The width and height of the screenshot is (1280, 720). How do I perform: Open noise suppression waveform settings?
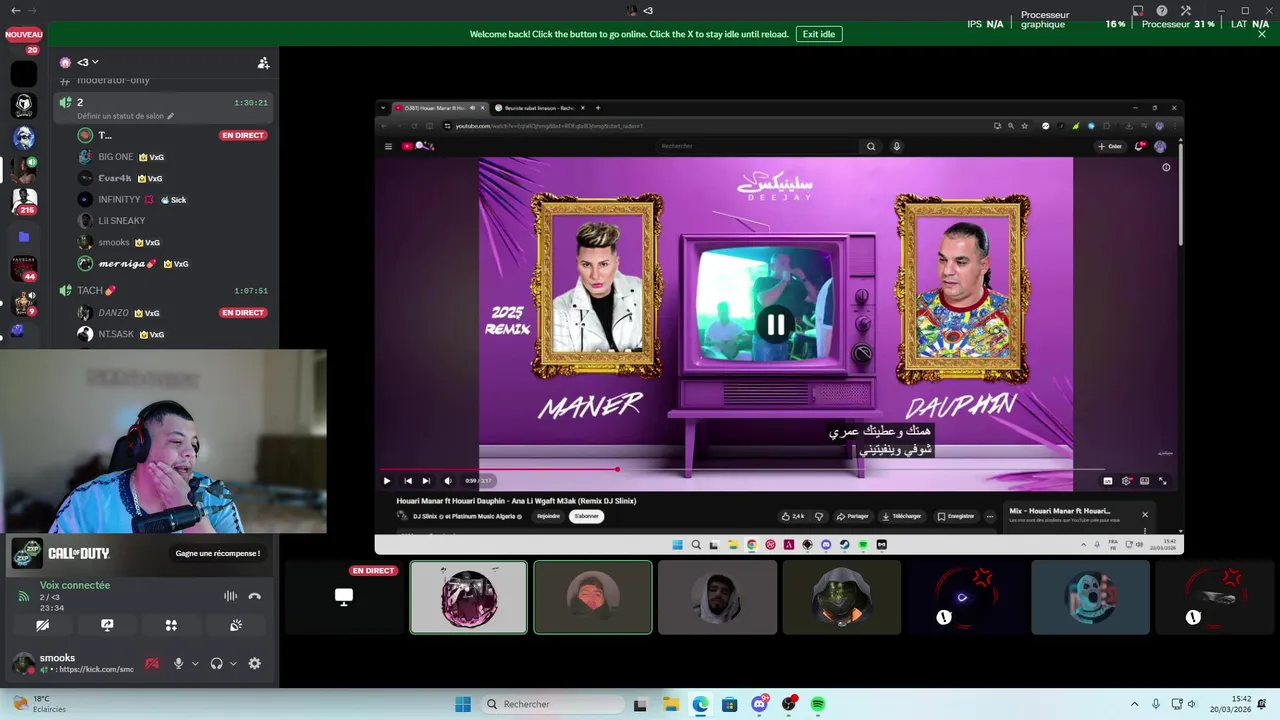[230, 596]
